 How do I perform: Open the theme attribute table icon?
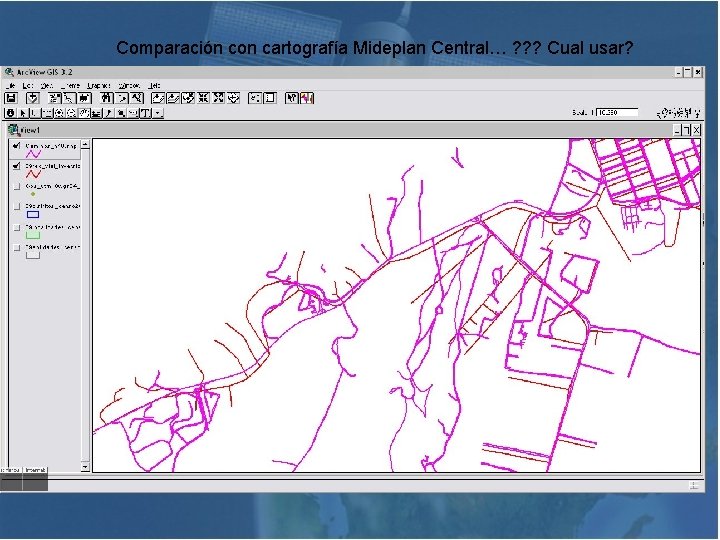(84, 98)
